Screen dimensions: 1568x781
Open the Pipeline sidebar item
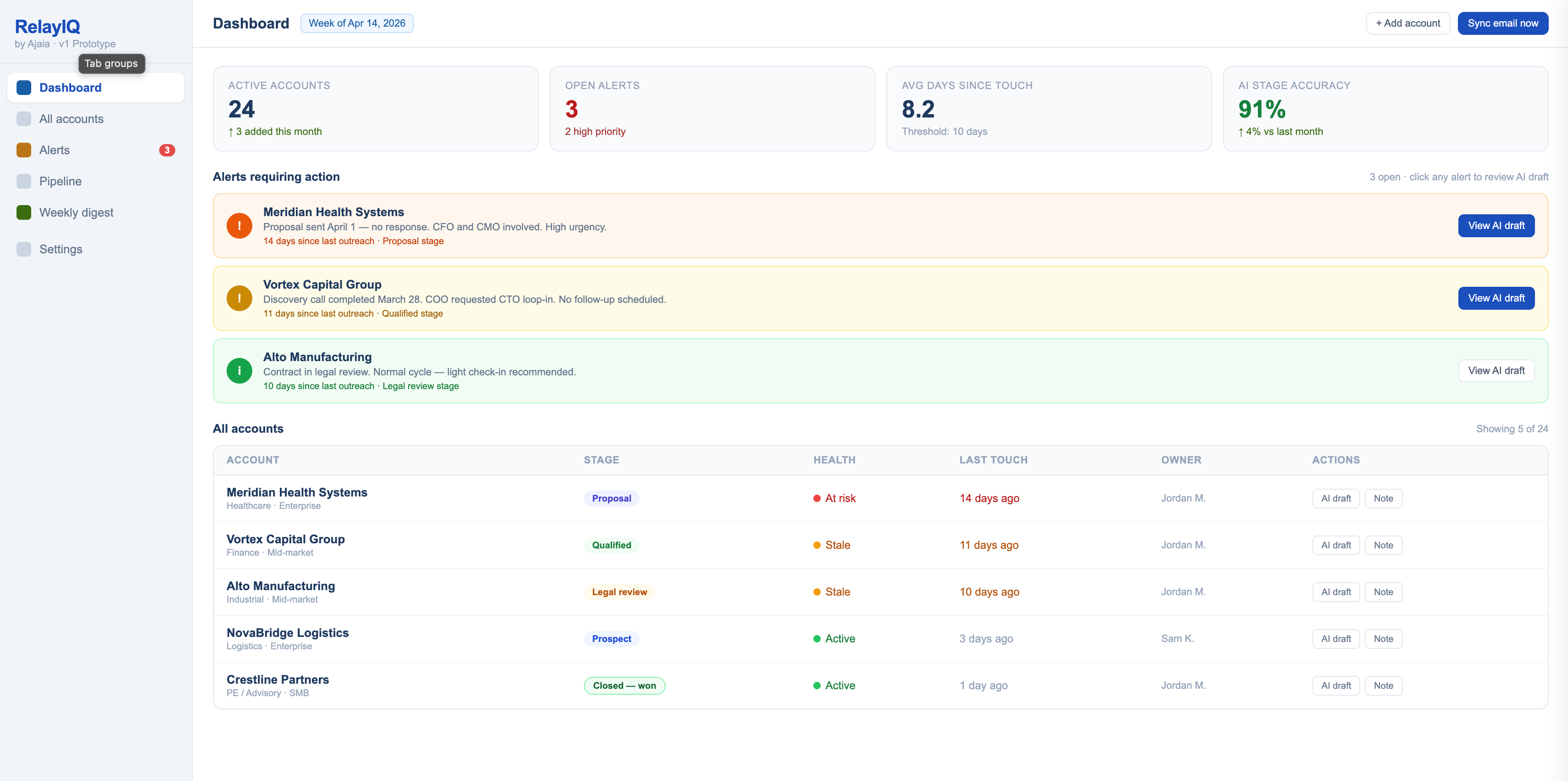[95, 181]
